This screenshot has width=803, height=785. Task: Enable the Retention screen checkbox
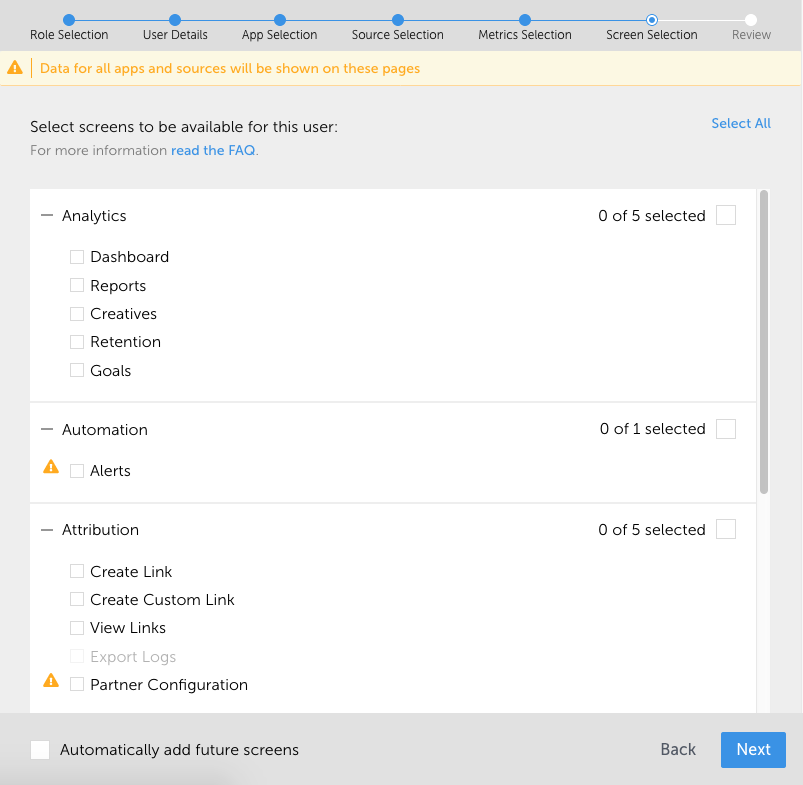tap(77, 342)
